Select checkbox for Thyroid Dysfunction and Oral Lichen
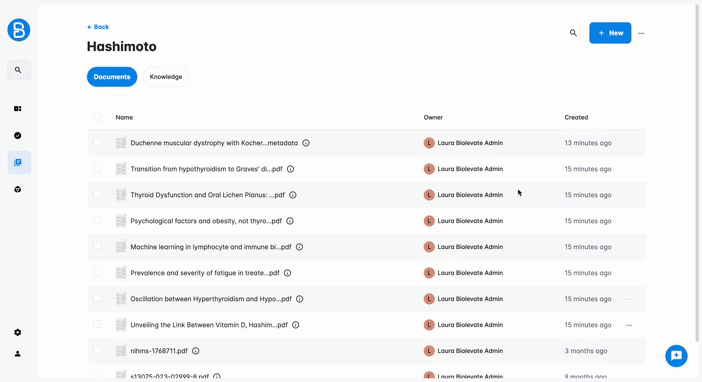The image size is (702, 382). tap(97, 194)
